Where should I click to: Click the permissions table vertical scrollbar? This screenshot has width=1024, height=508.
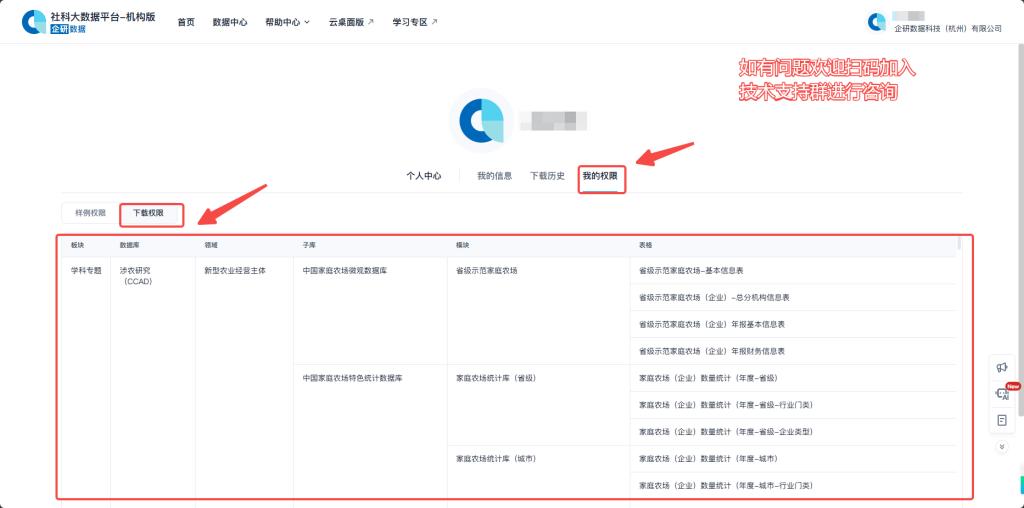coord(959,243)
